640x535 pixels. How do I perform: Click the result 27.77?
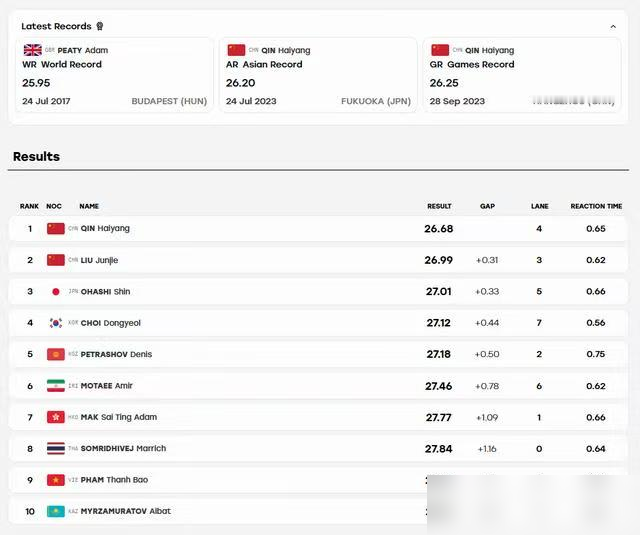pos(439,417)
